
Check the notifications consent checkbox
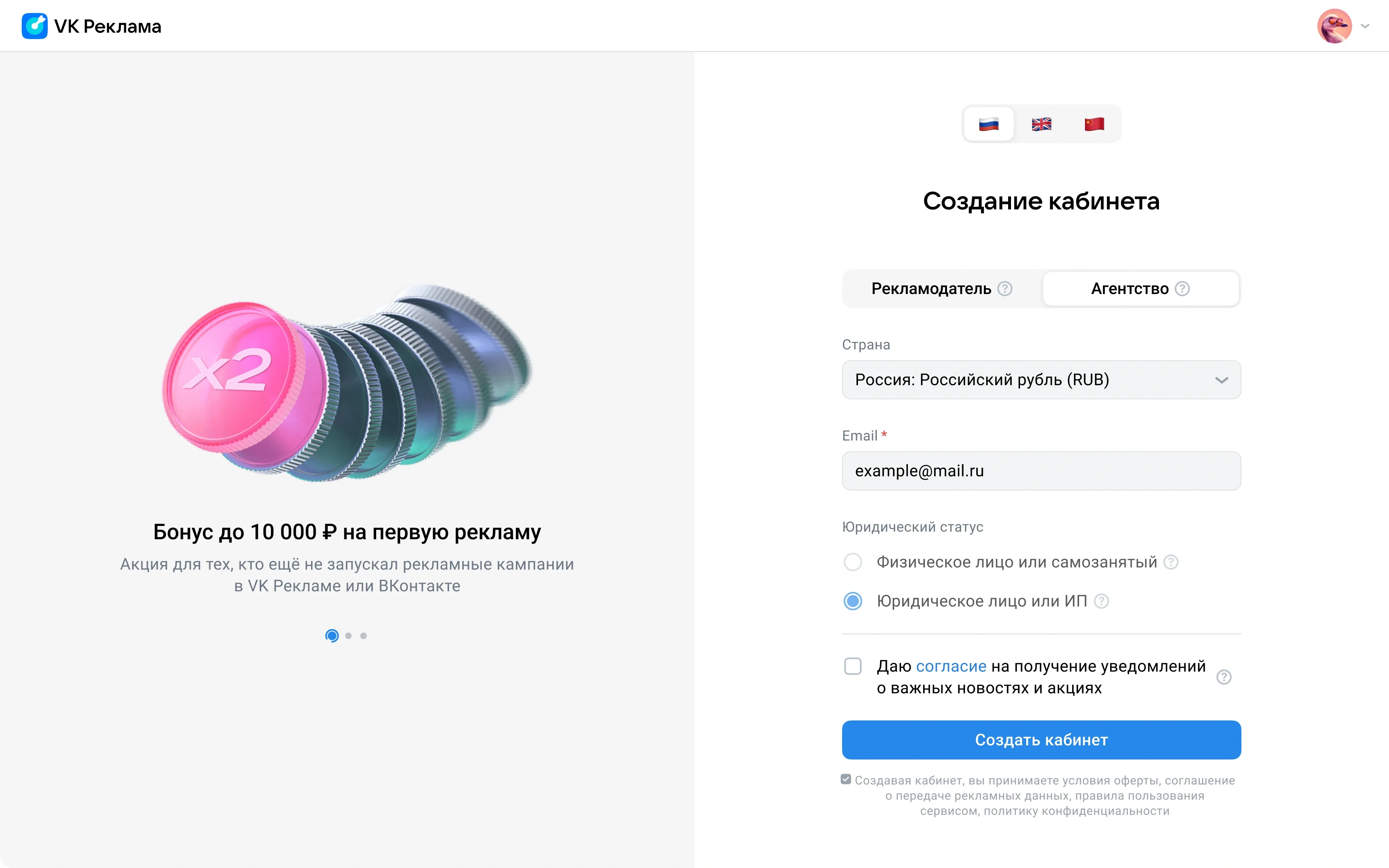tap(853, 667)
